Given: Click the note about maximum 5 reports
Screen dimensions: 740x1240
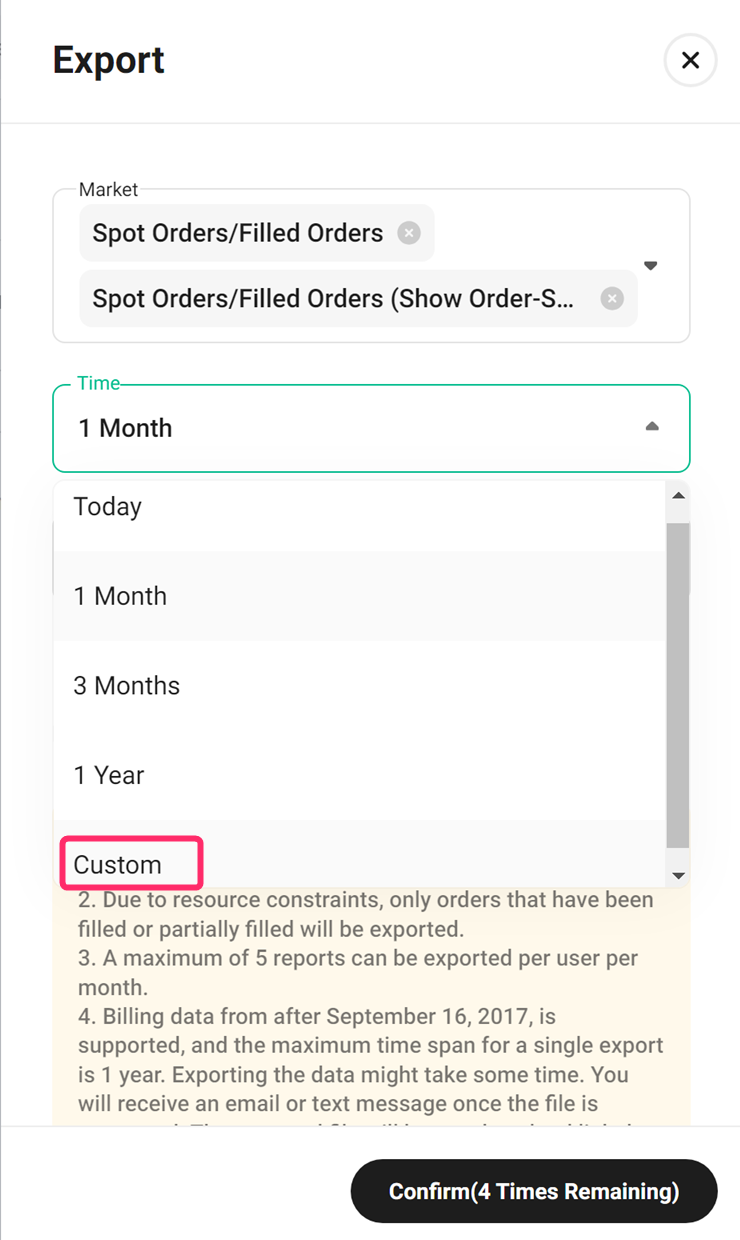Looking at the screenshot, I should point(358,972).
